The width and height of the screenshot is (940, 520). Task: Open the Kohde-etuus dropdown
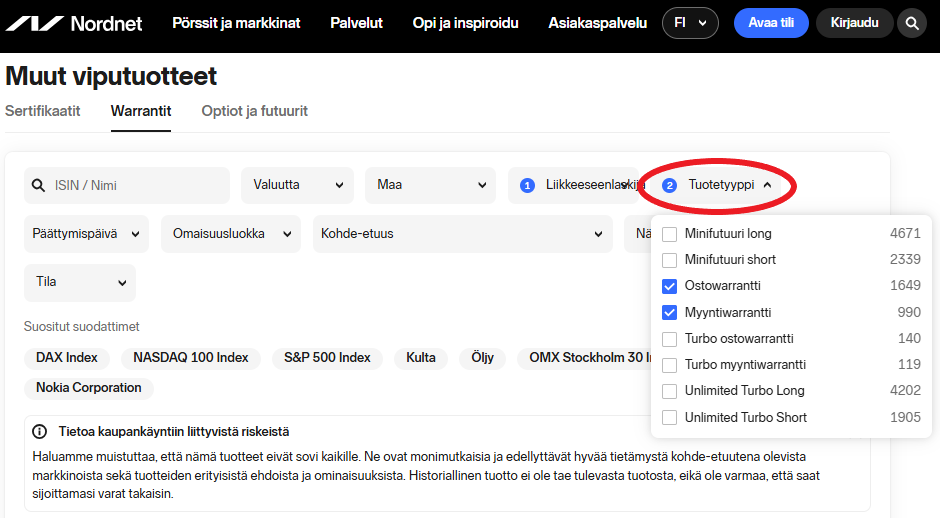[x=462, y=234]
